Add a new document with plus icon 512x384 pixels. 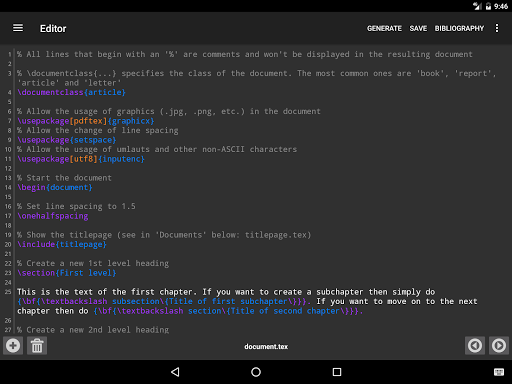(13, 345)
